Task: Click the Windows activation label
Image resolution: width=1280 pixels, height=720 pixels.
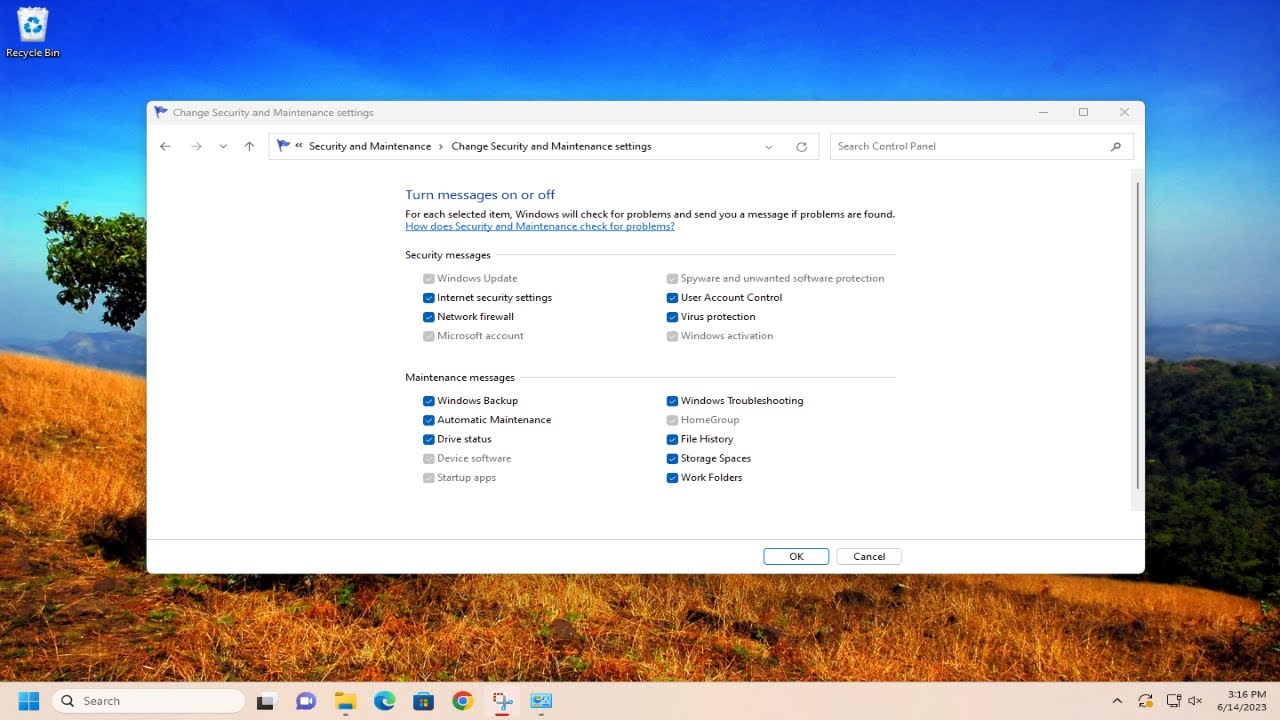Action: (x=727, y=336)
